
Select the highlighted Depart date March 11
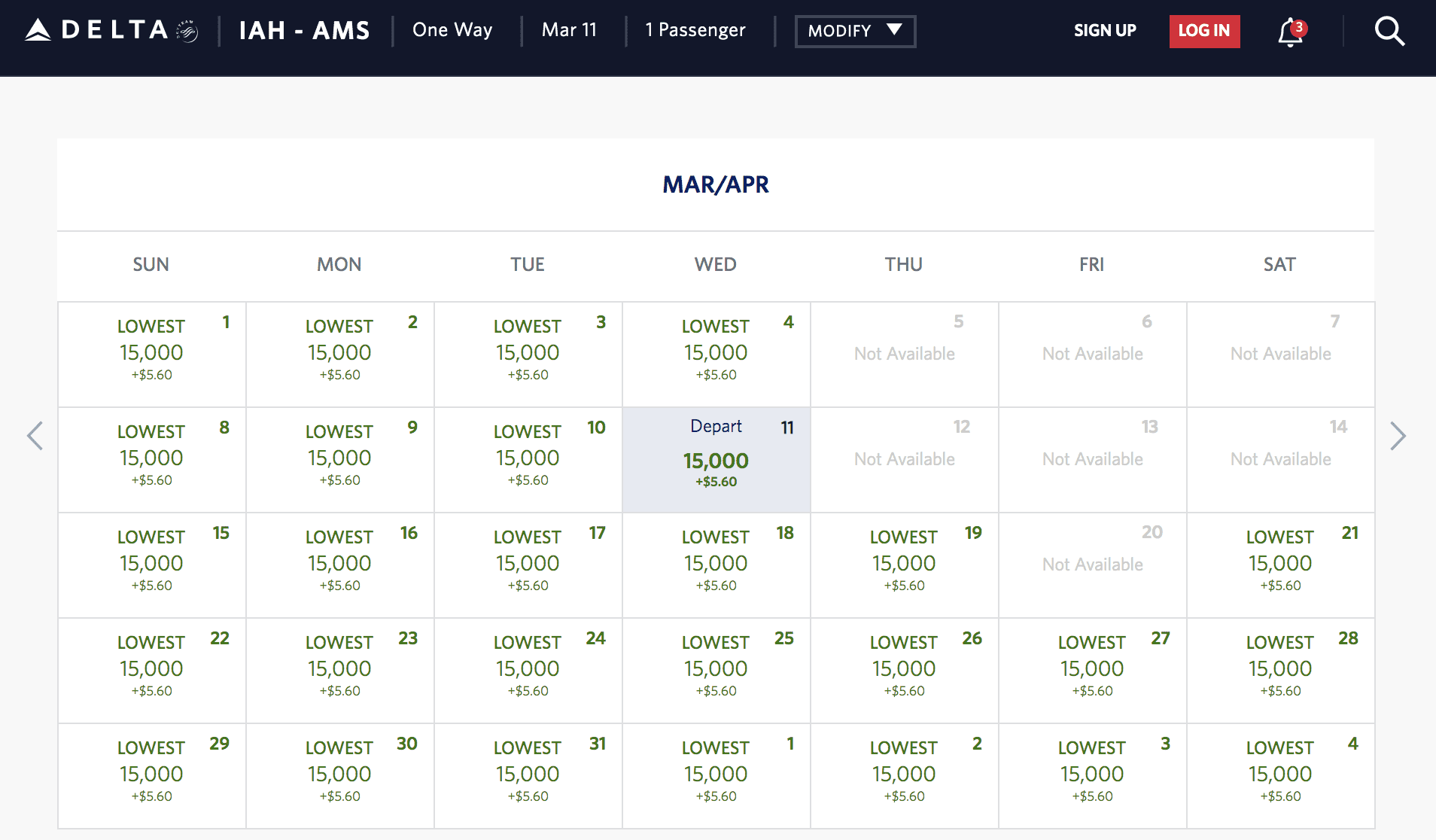tap(716, 459)
